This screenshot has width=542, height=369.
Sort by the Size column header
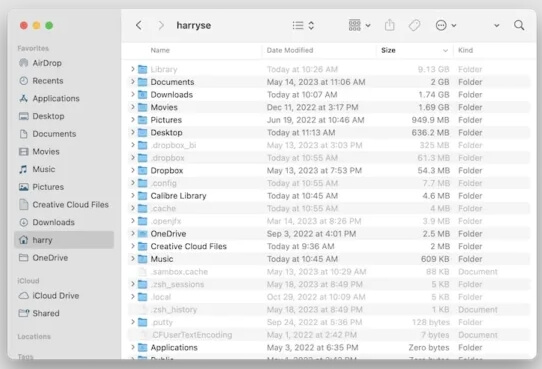coord(388,50)
